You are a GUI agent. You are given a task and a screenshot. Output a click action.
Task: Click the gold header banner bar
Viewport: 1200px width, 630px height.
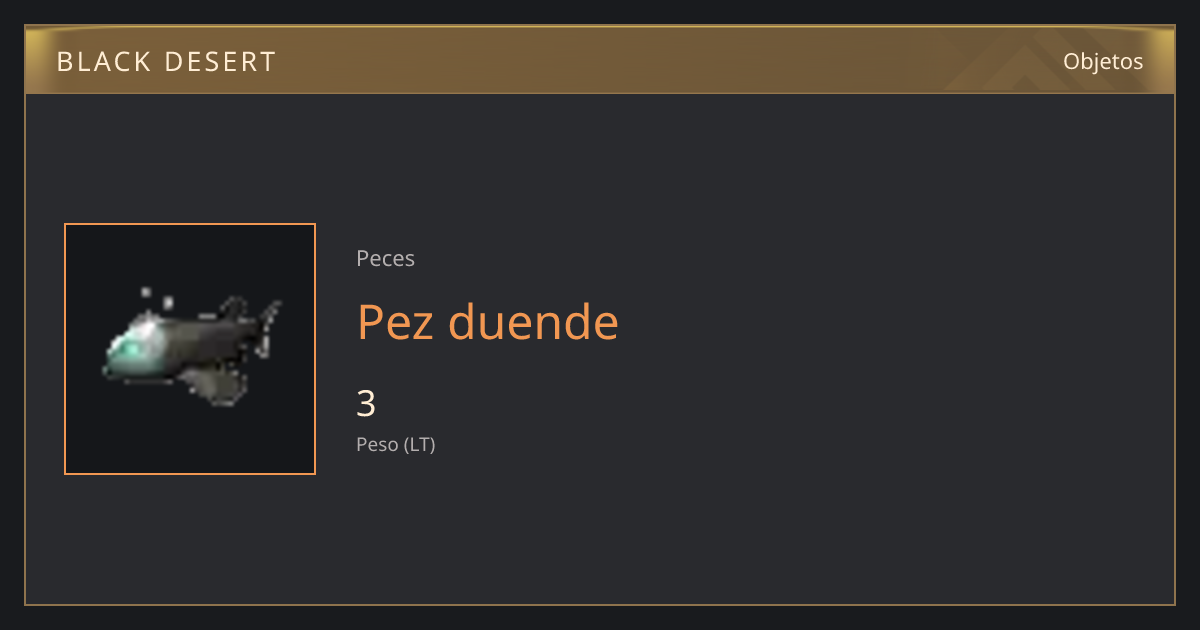600,61
